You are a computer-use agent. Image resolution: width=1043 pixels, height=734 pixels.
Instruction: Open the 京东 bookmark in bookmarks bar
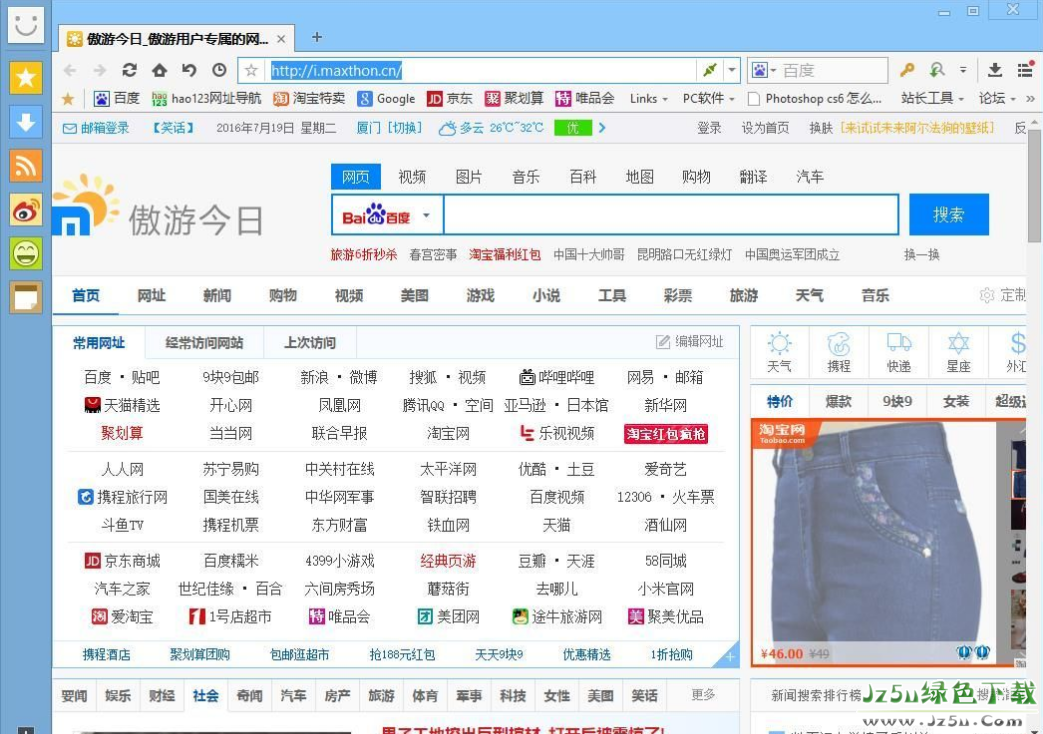coord(450,99)
